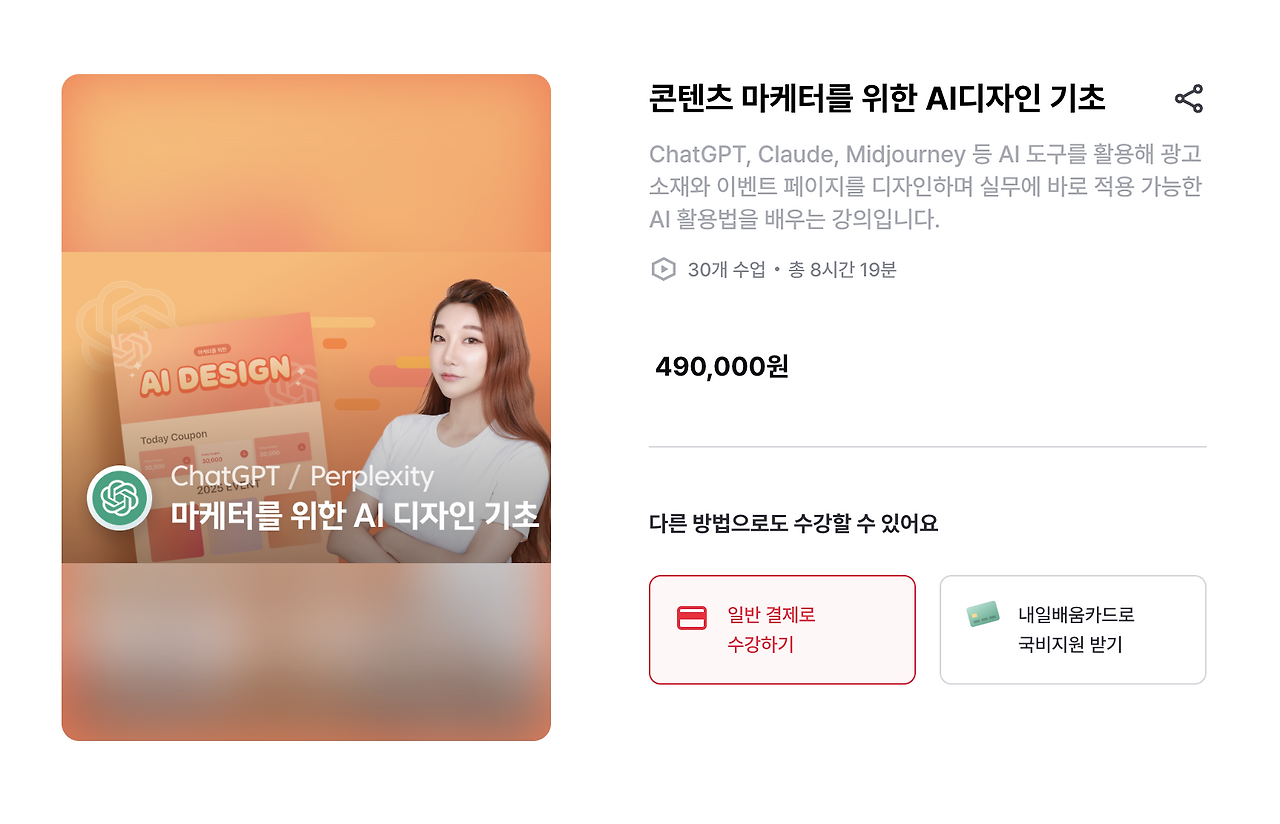Click the green 내일배움카드 card icon

coord(983,614)
